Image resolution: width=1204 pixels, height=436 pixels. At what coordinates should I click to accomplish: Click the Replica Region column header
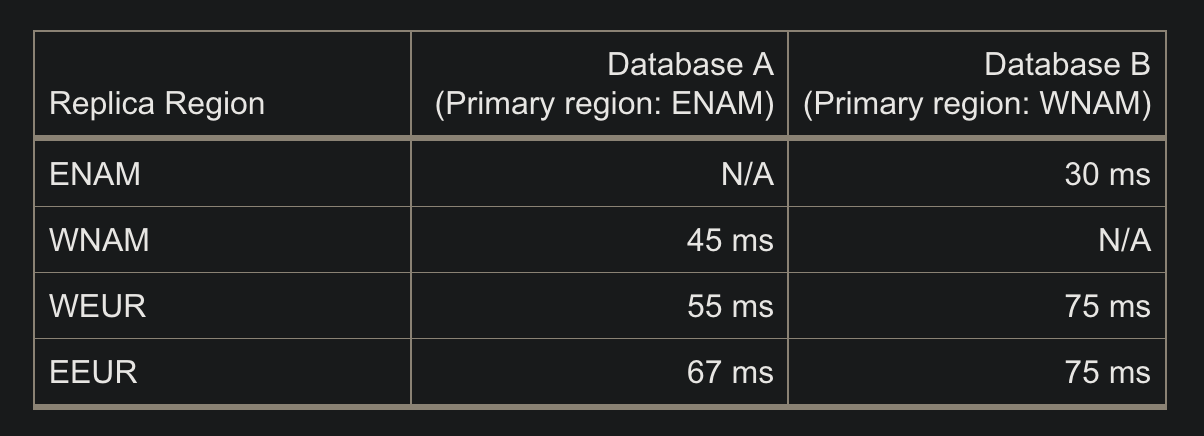(x=222, y=84)
